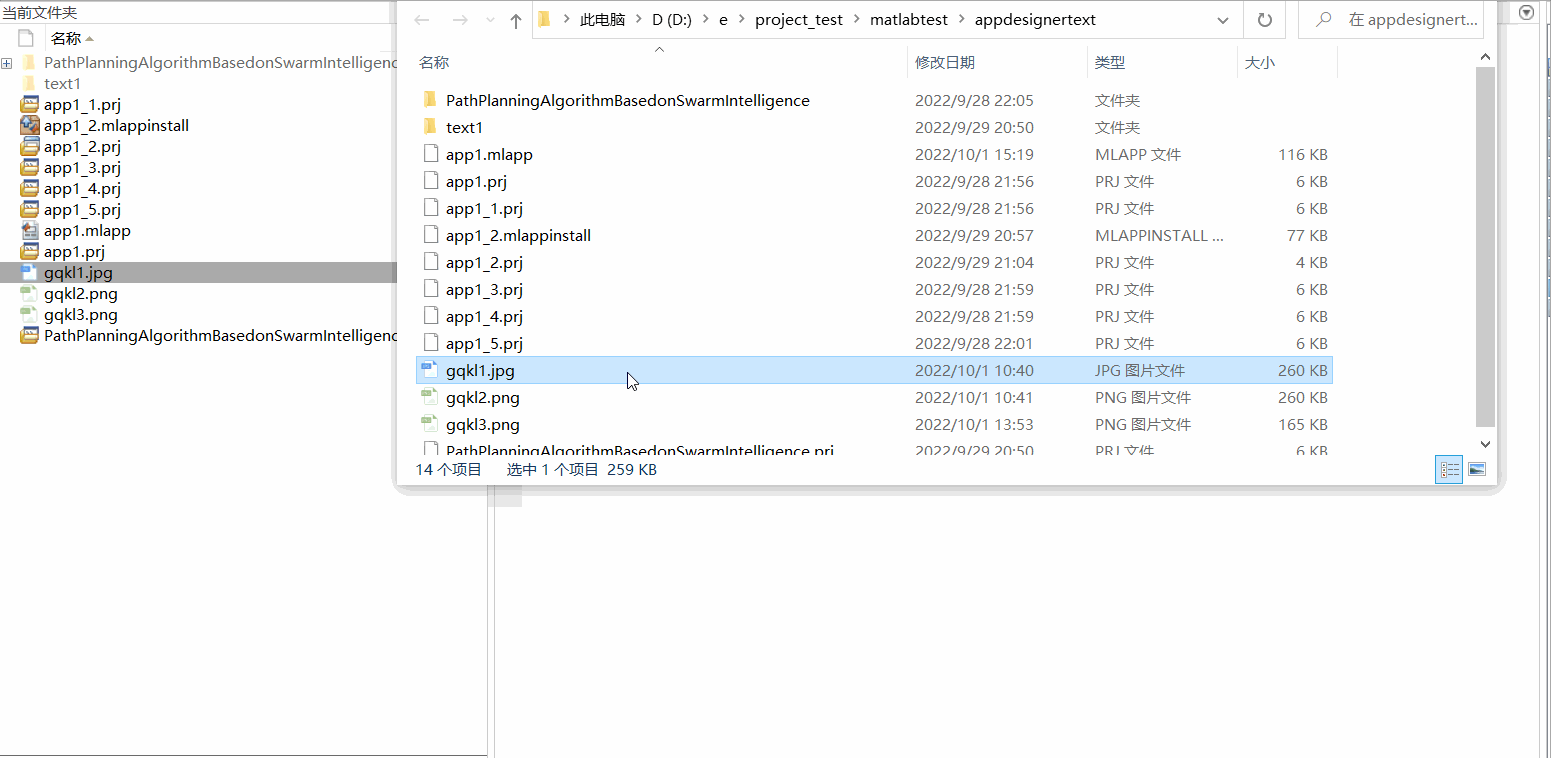Select text1 folder in MATLAB current folder

pos(62,84)
